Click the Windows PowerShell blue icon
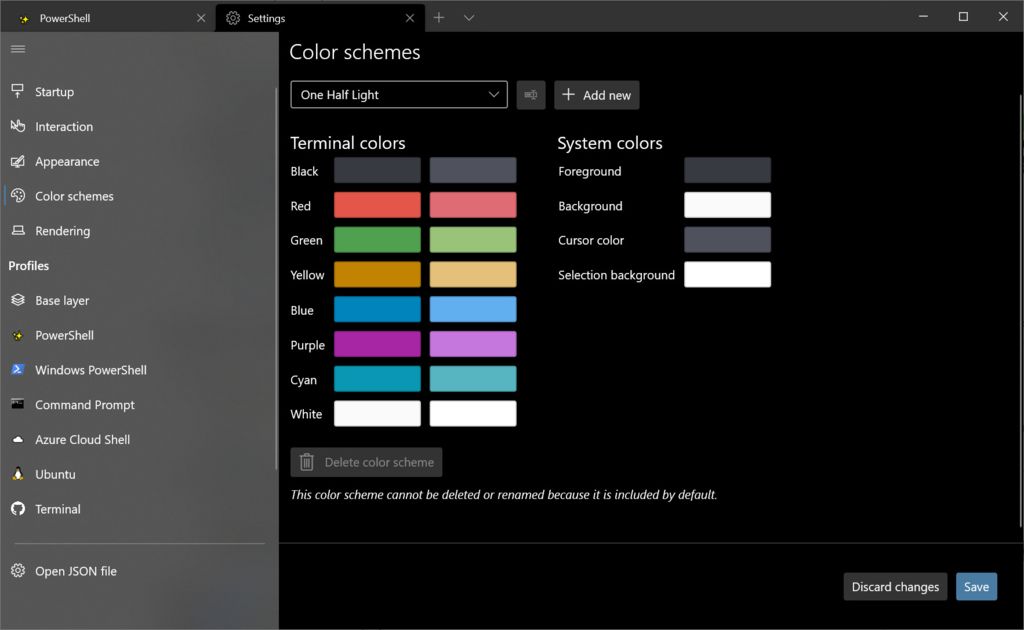This screenshot has height=630, width=1024. coord(18,370)
